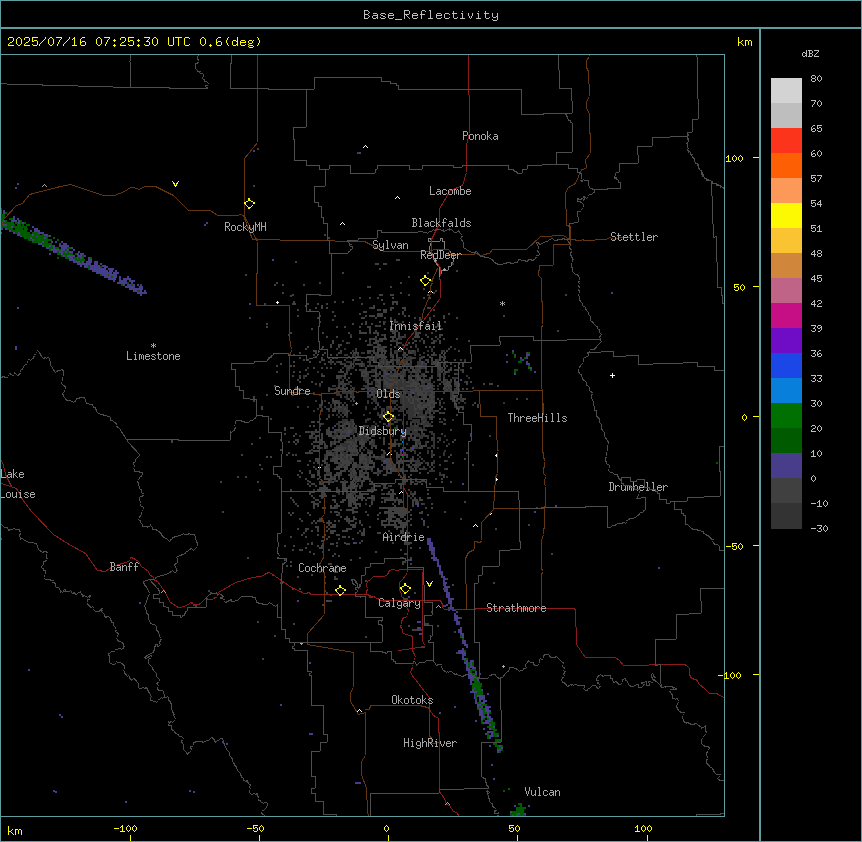Select the magenta 42-39 dBZ legend swatch
The height and width of the screenshot is (842, 862).
pyautogui.click(x=786, y=315)
